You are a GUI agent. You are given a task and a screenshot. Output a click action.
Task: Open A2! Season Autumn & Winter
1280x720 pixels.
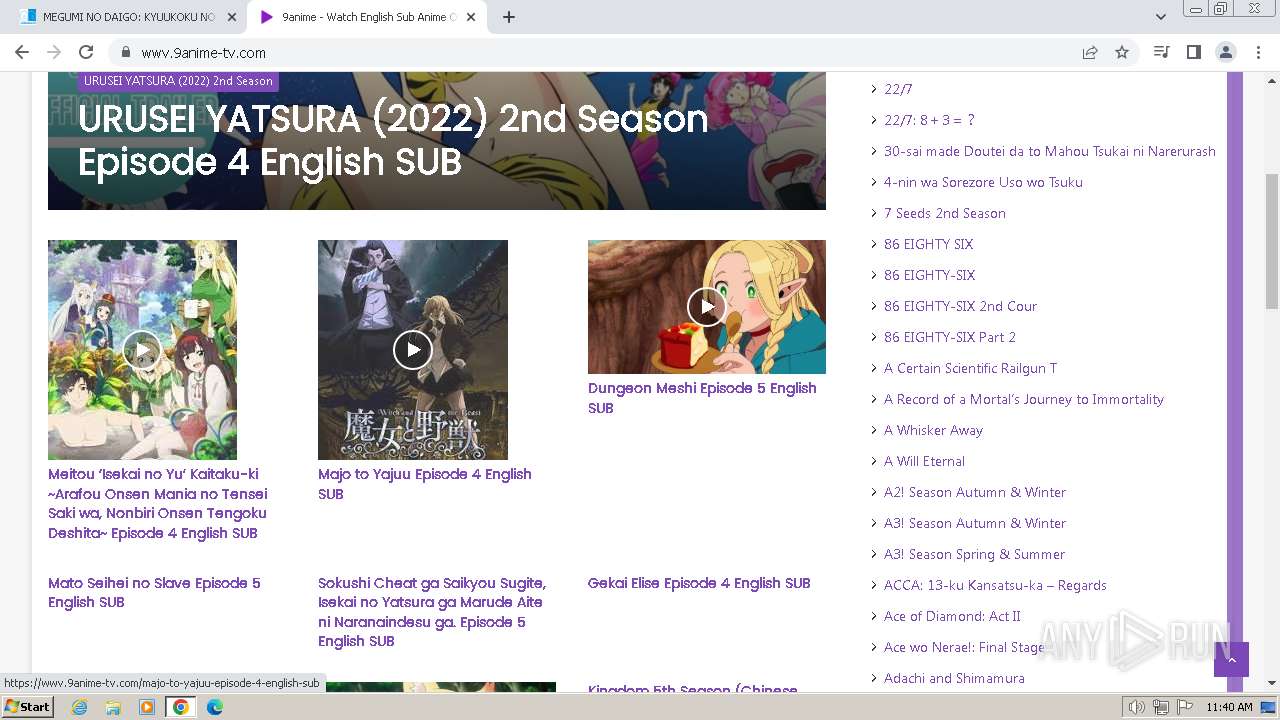coord(975,492)
